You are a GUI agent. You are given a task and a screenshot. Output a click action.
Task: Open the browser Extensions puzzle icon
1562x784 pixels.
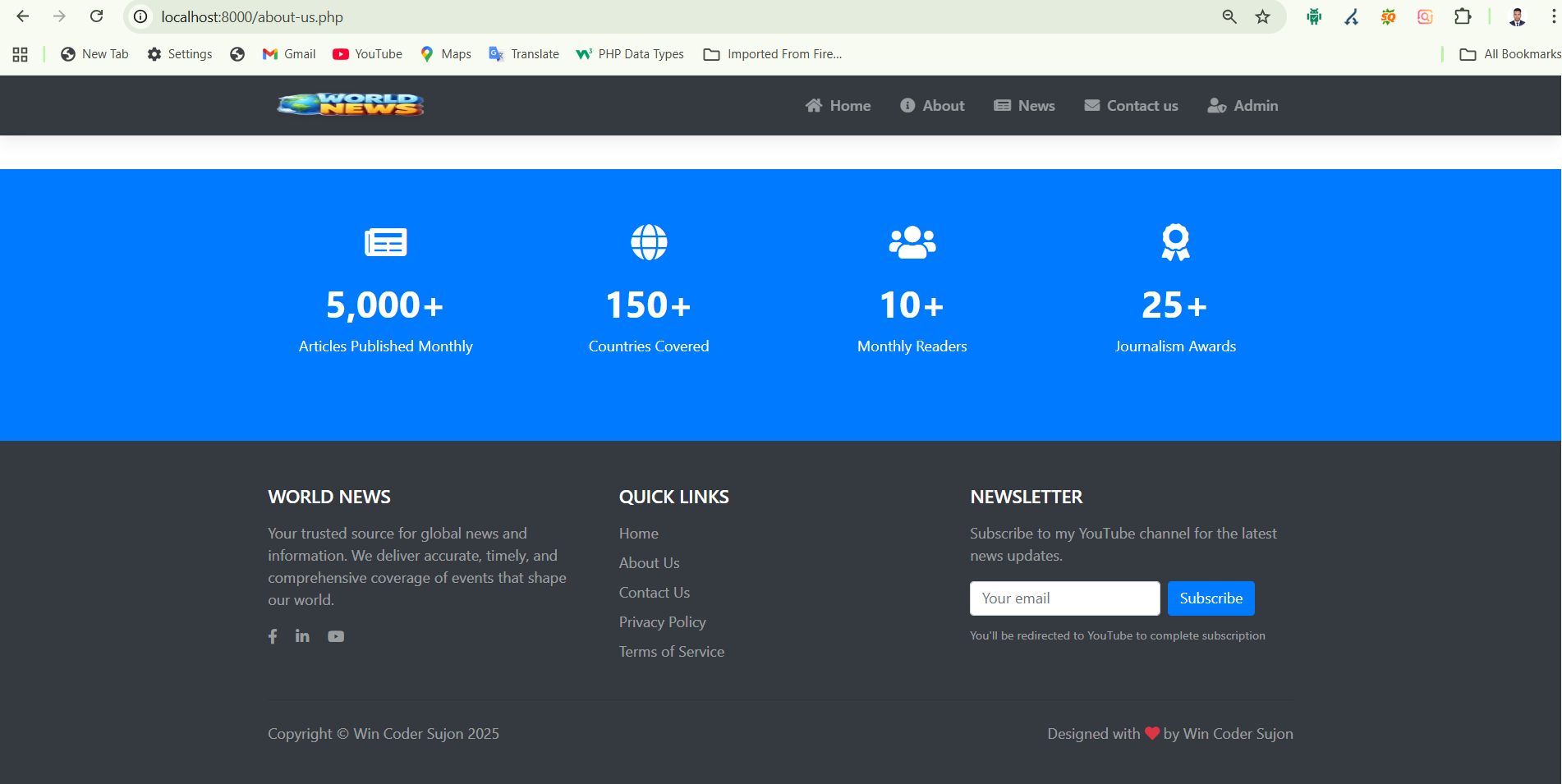1462,17
